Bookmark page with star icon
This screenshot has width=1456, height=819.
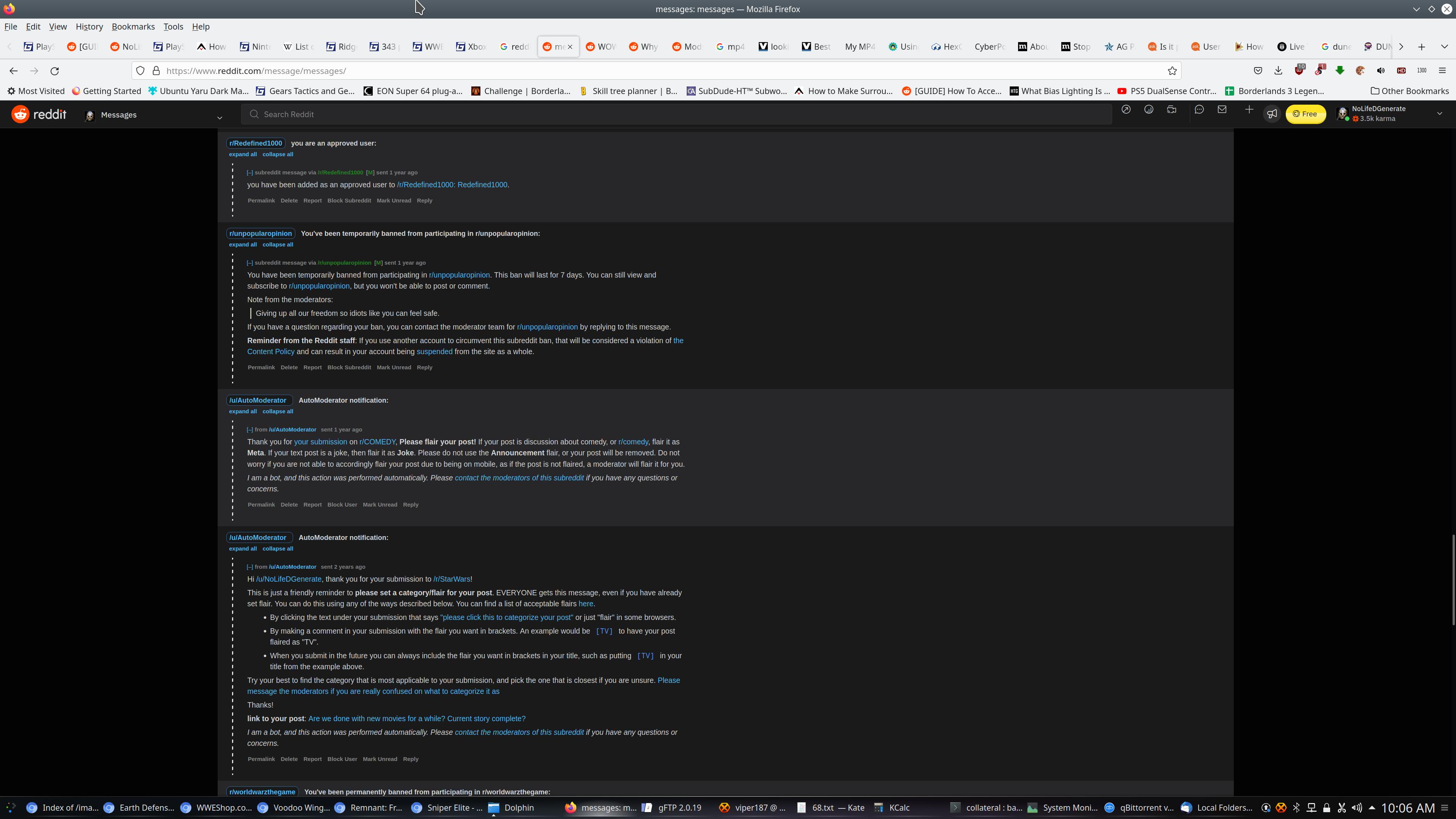[1172, 71]
